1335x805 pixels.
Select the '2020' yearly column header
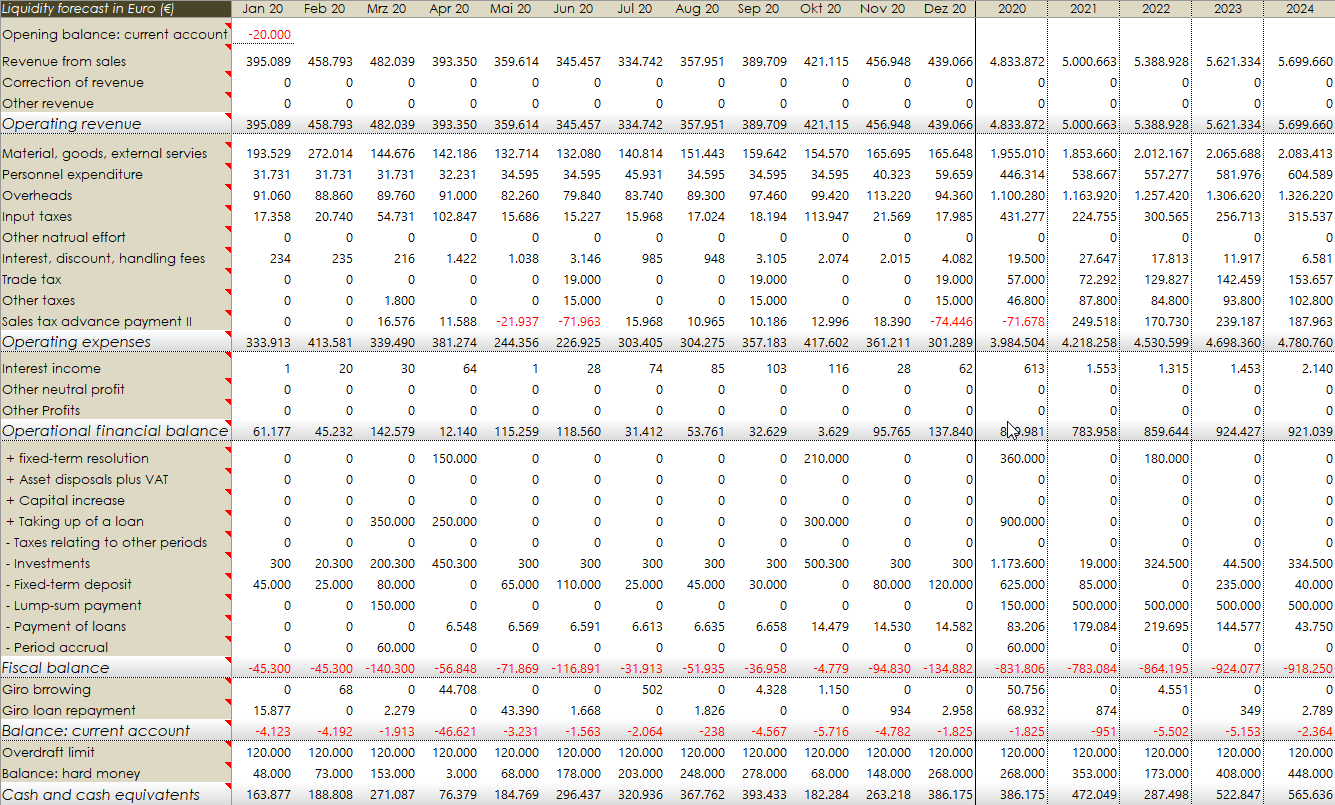(1012, 9)
